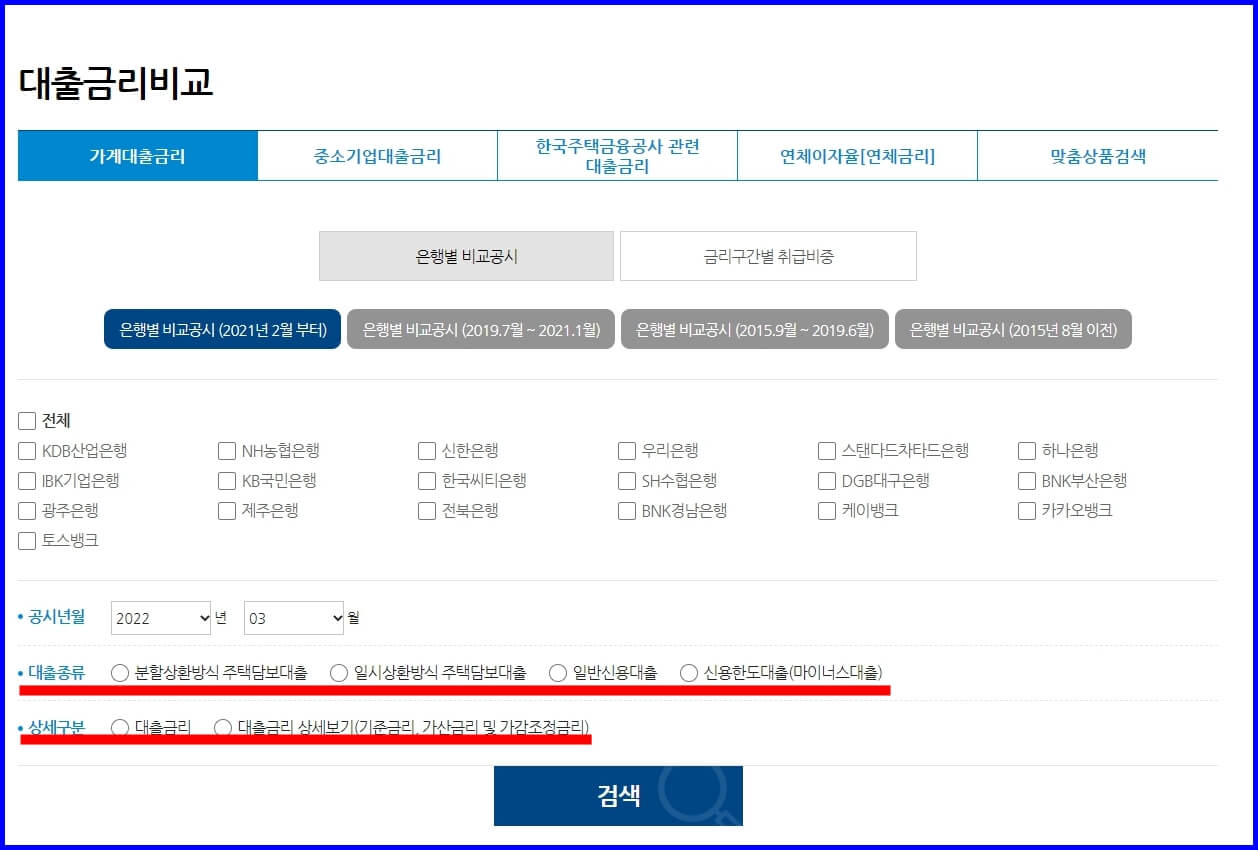
Task: Select 은행별 비교공시 (2015년 8월 이전) period
Action: pyautogui.click(x=1013, y=328)
